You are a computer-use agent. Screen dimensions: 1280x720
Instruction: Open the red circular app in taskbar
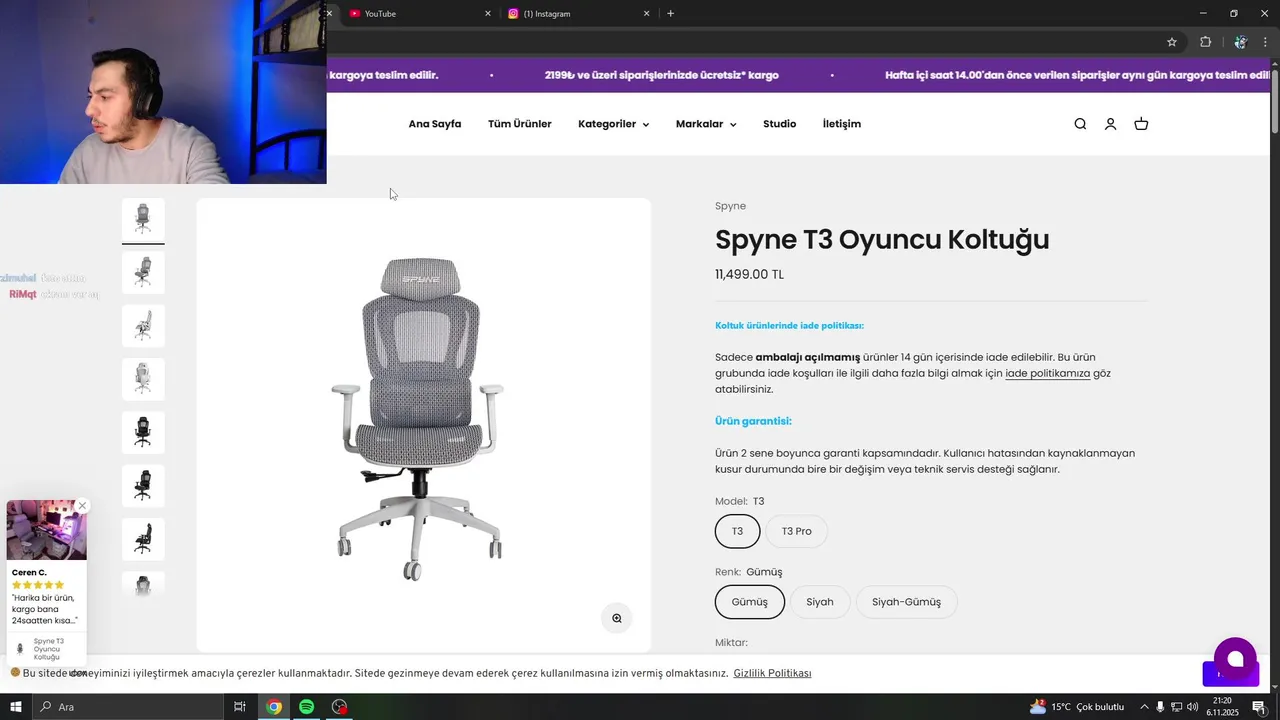click(x=340, y=707)
